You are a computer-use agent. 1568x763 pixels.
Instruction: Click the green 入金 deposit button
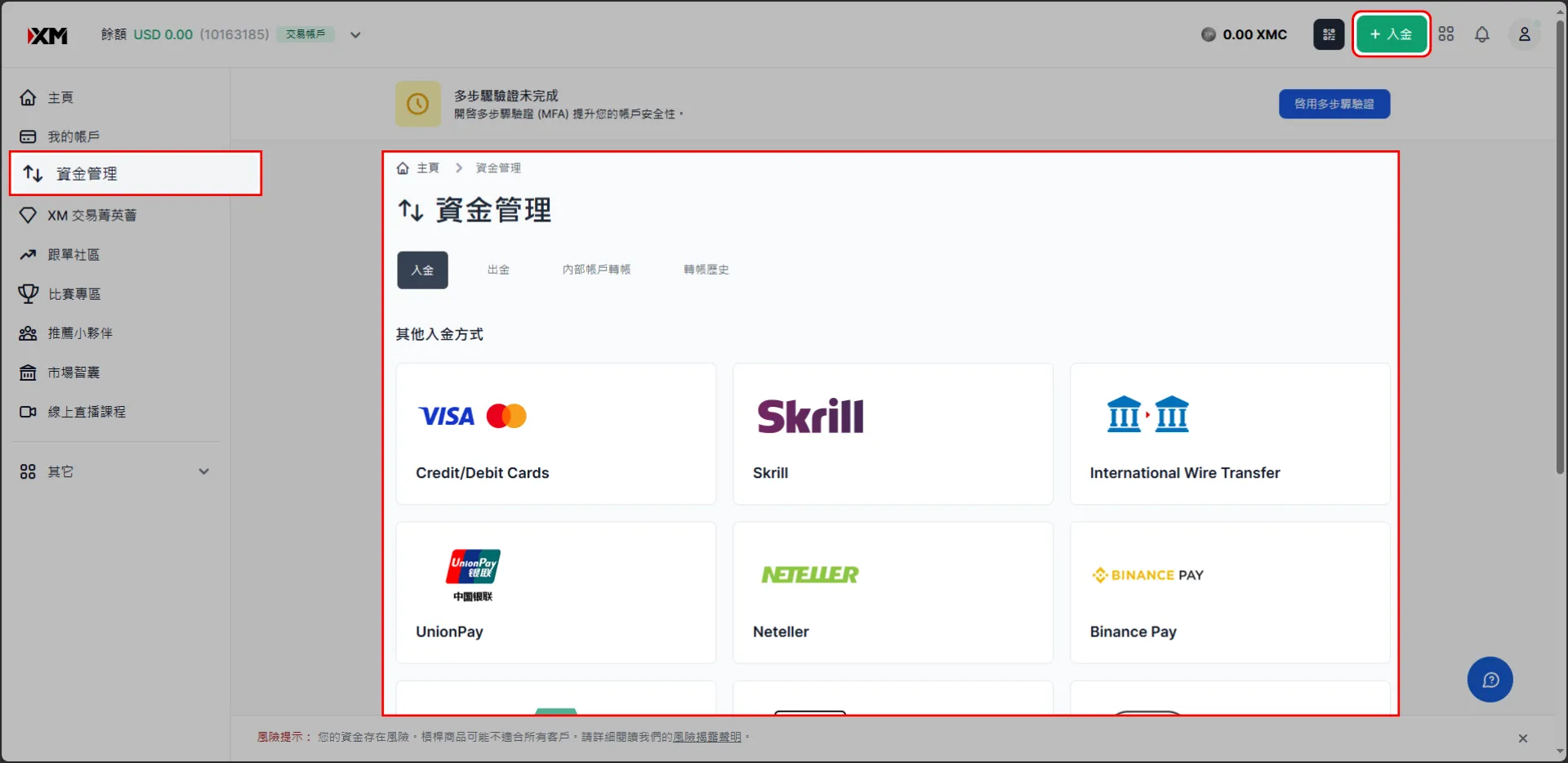[x=1391, y=34]
